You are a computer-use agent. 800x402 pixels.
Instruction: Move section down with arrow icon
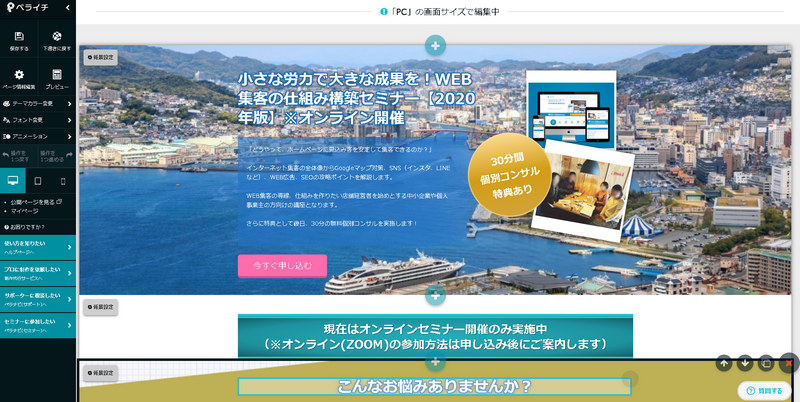[745, 363]
